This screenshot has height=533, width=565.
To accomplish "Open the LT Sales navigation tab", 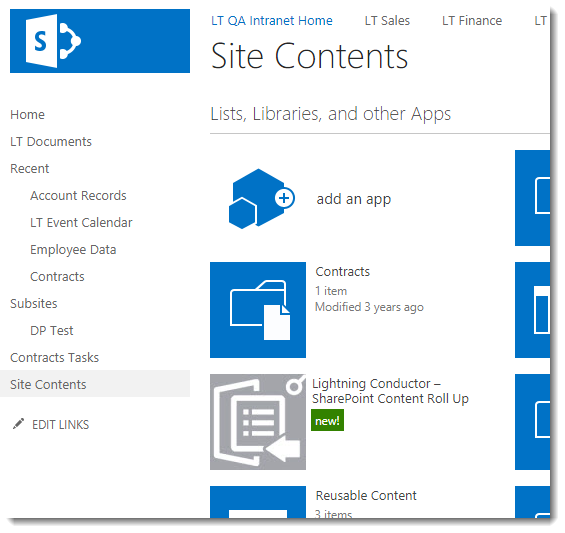I will (387, 21).
